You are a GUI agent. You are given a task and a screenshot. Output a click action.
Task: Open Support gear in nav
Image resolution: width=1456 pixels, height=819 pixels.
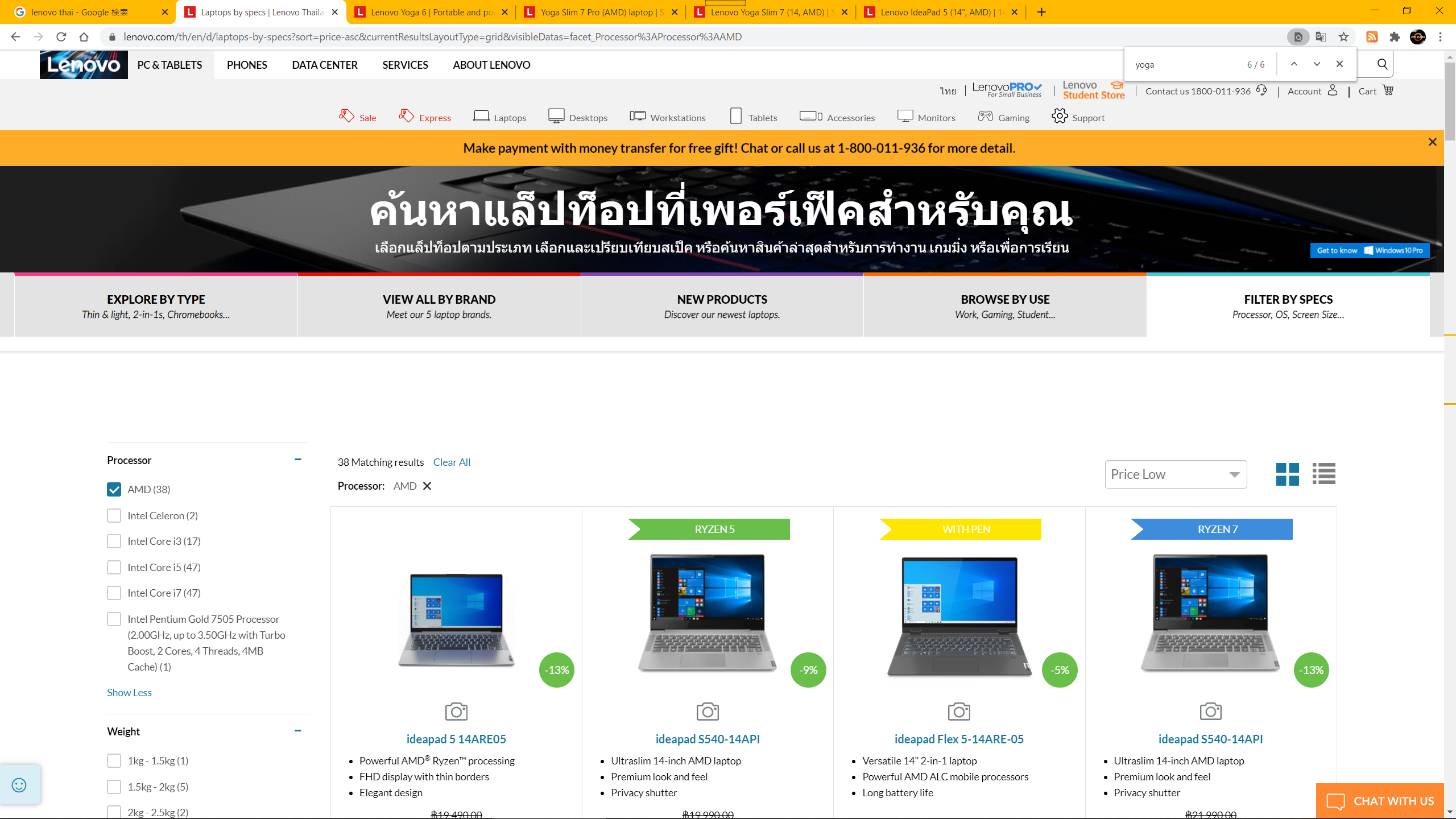1078,117
